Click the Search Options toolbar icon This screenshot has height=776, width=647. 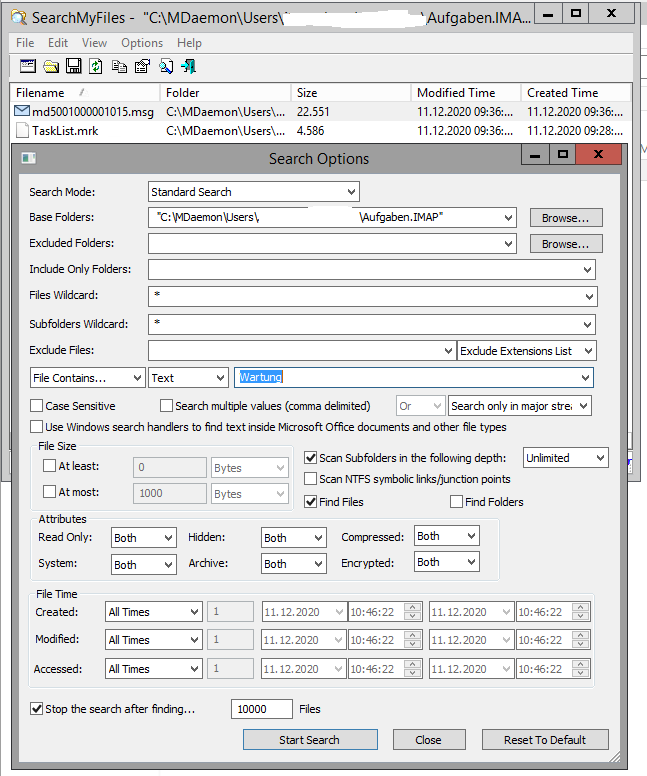(27, 66)
